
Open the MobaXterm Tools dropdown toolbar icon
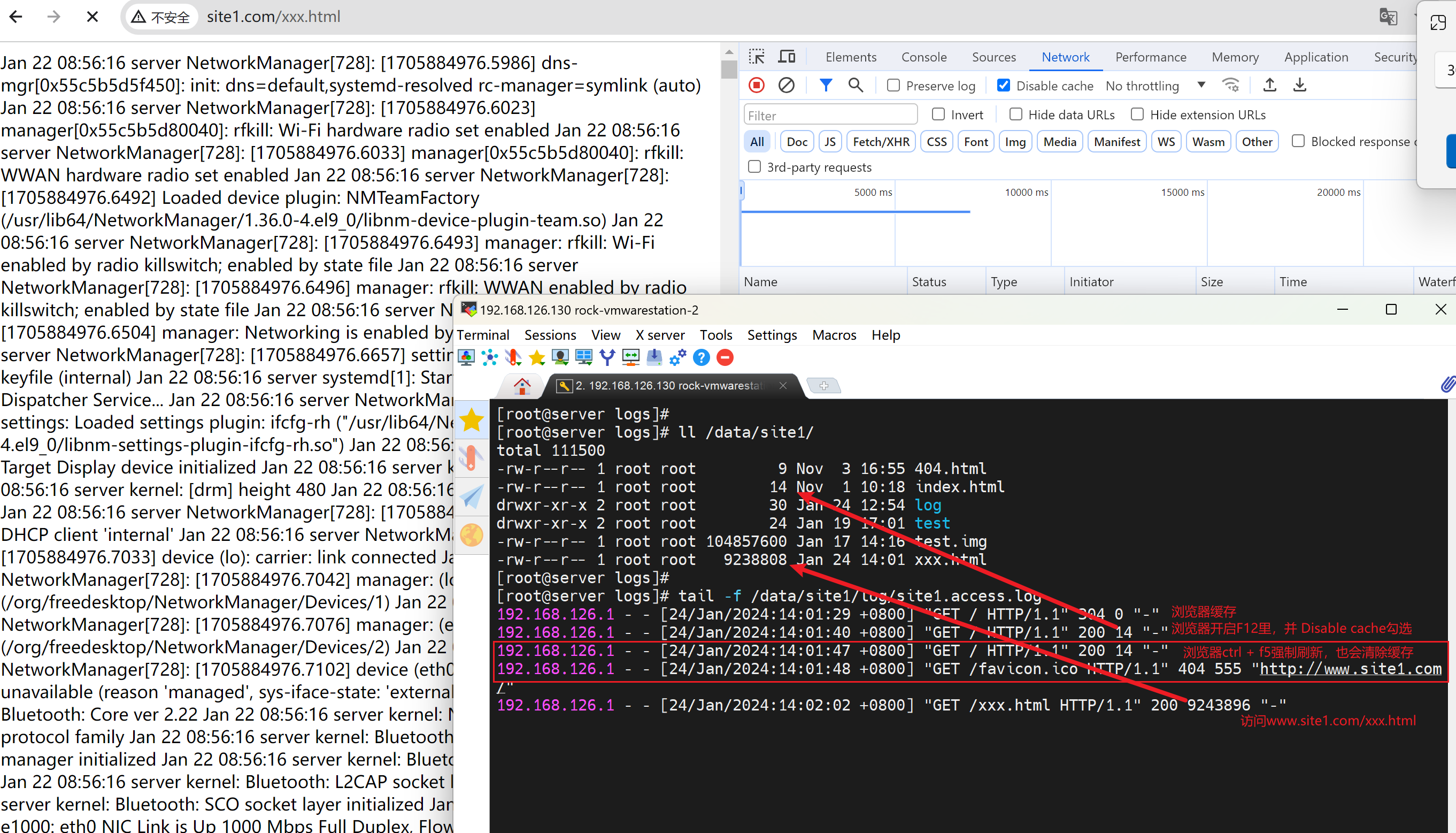513,357
